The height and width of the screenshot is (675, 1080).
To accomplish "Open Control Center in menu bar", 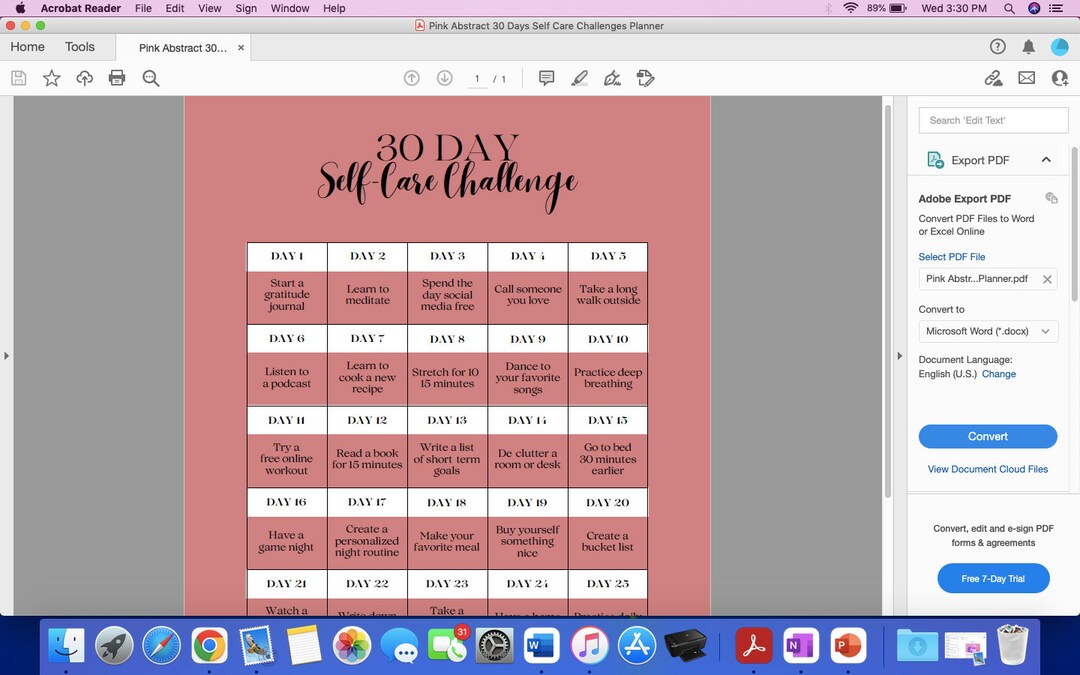I will point(1056,8).
